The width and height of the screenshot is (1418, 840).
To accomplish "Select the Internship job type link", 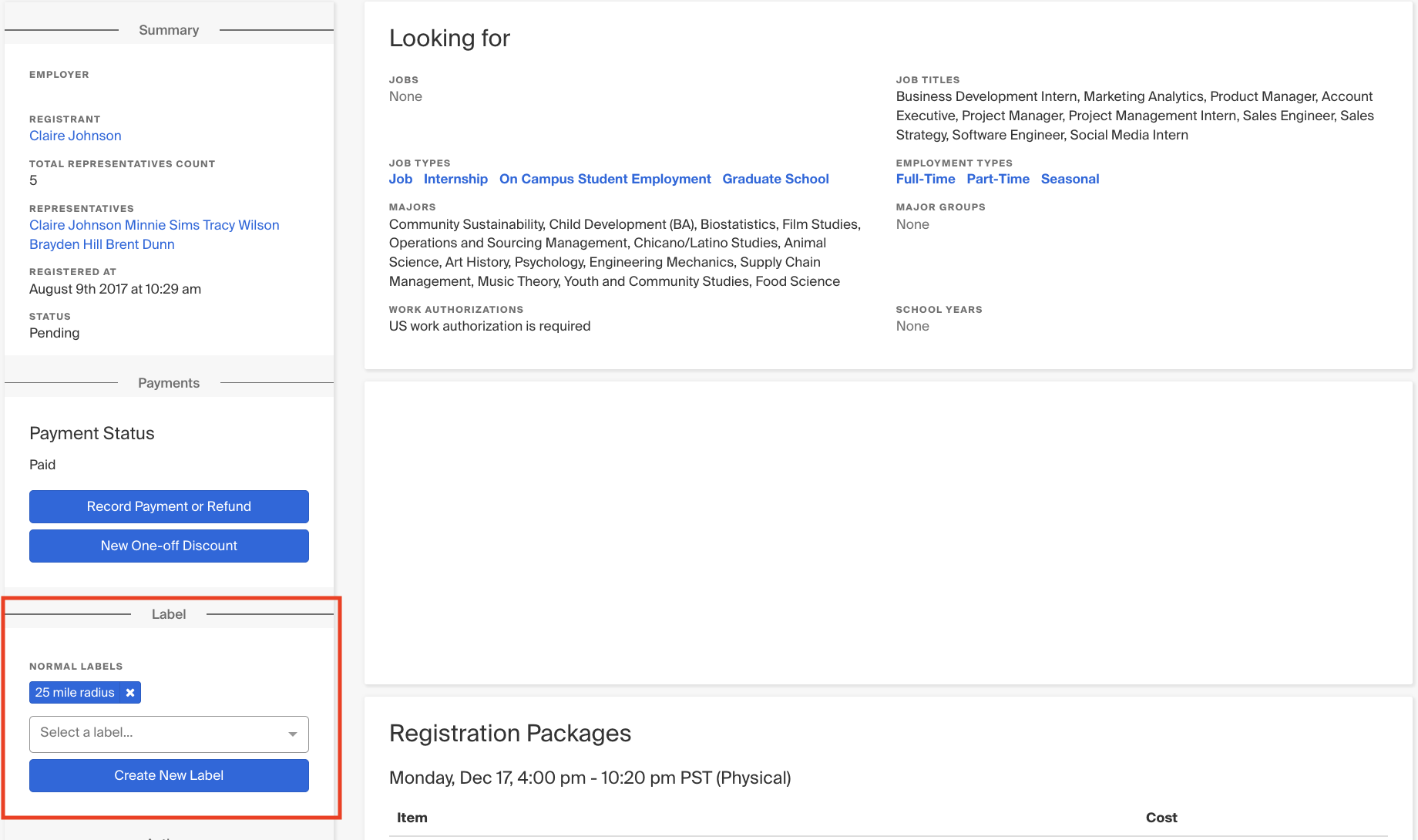I will point(455,179).
